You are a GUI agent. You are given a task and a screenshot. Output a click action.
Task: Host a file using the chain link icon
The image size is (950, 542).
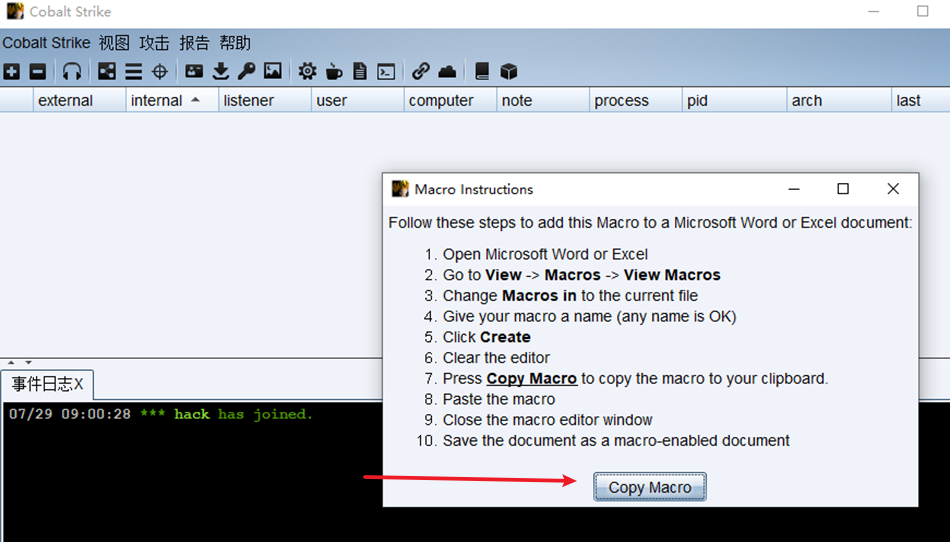pyautogui.click(x=420, y=71)
